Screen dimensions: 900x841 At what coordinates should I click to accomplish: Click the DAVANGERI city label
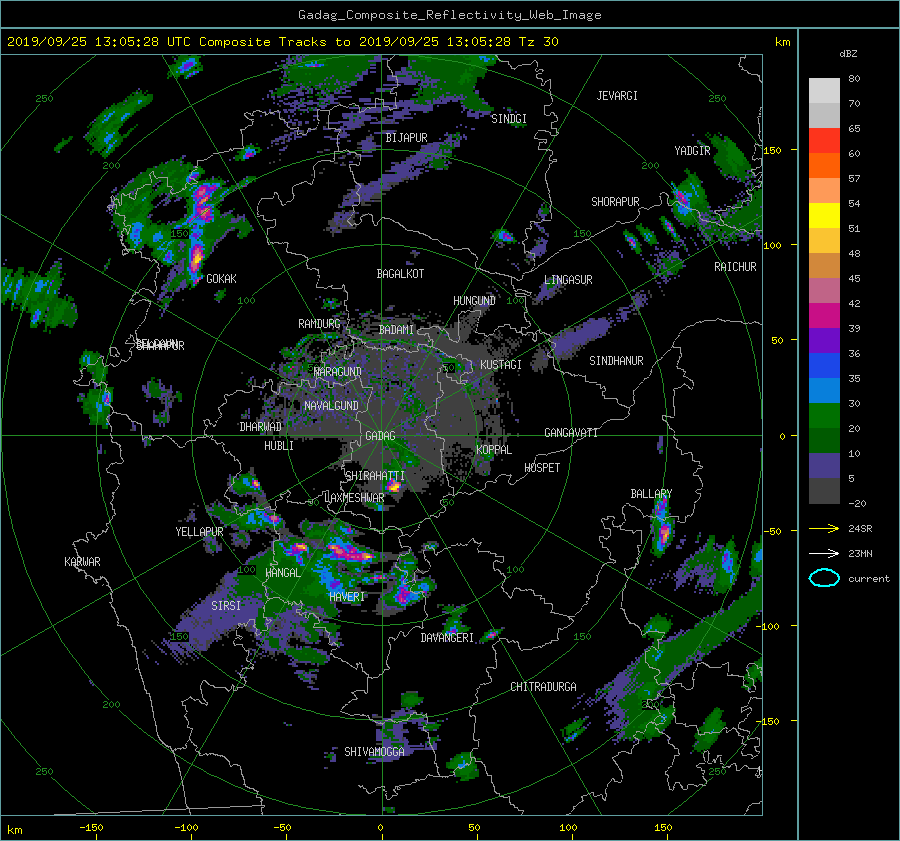click(x=447, y=638)
